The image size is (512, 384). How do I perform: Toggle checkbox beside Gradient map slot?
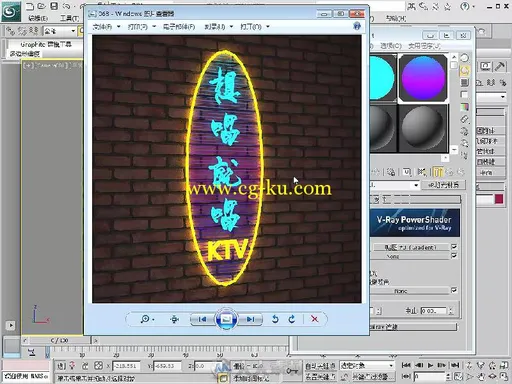point(454,247)
